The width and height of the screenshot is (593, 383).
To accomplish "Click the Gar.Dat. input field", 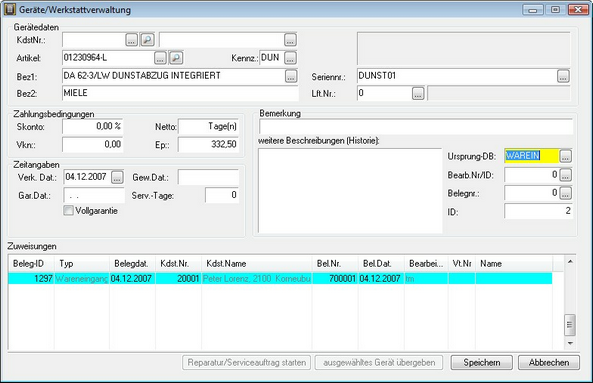I will [94, 195].
